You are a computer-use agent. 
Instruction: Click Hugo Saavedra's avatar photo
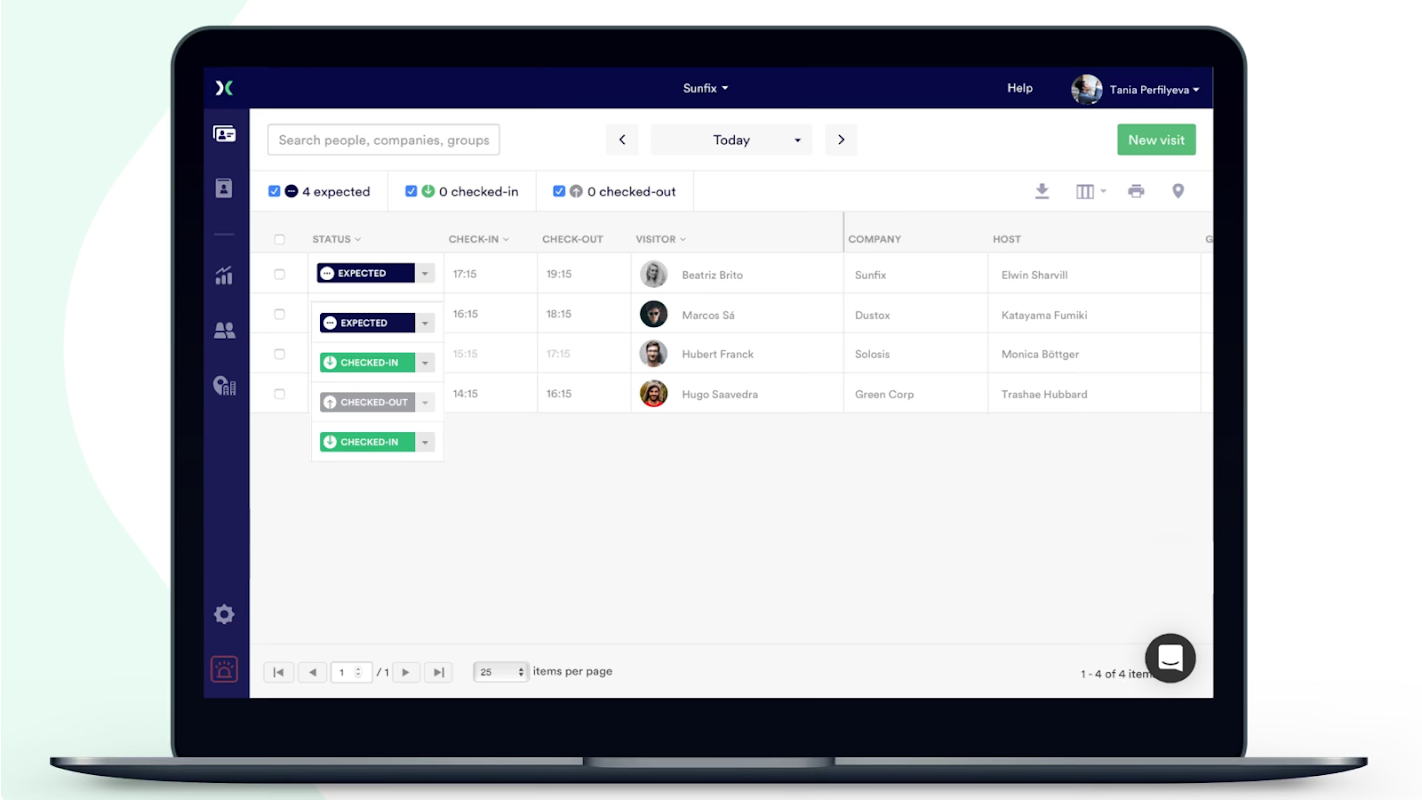tap(654, 394)
